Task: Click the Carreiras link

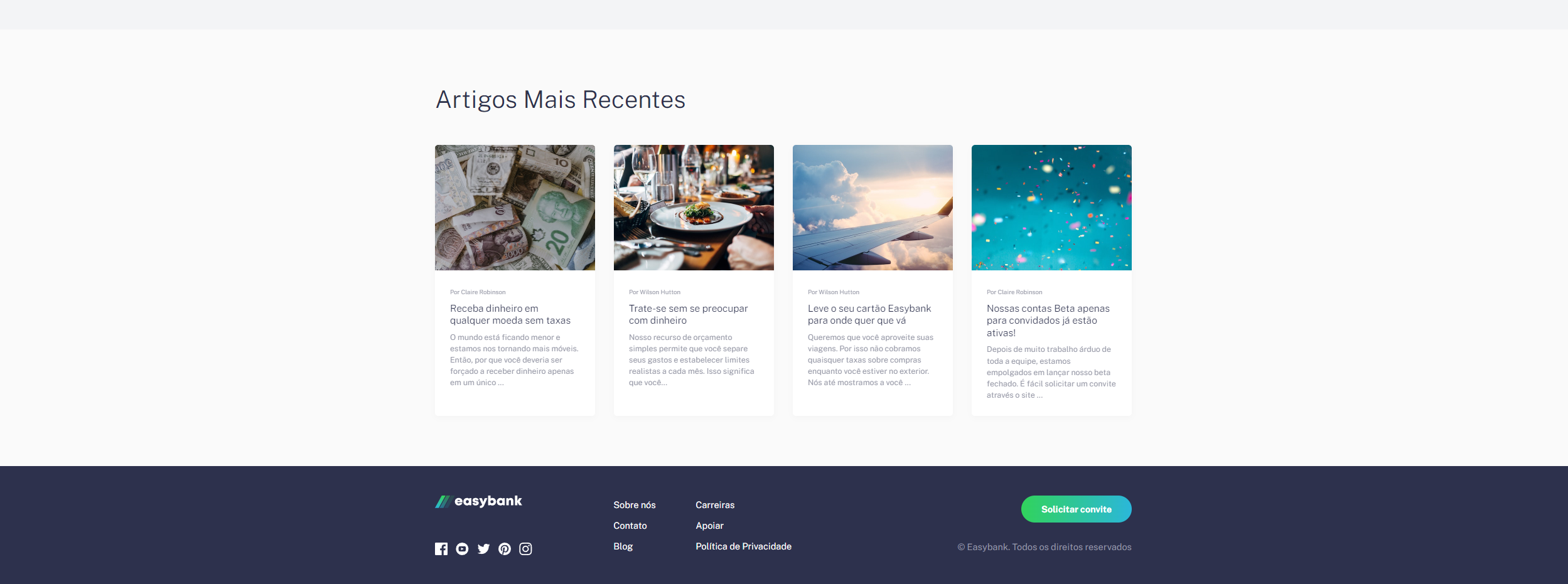Action: coord(714,505)
